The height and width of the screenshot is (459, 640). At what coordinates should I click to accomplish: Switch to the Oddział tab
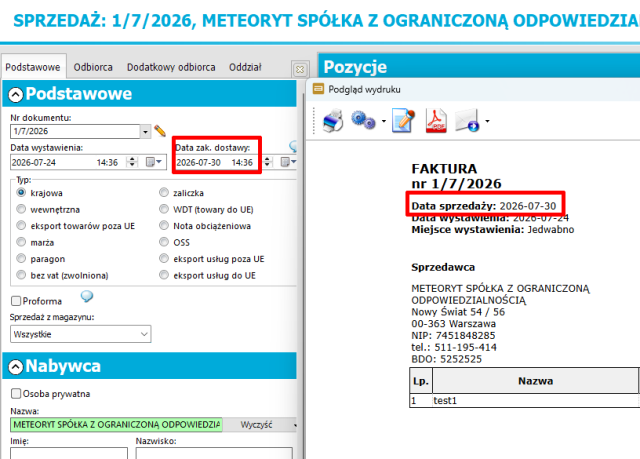[245, 67]
